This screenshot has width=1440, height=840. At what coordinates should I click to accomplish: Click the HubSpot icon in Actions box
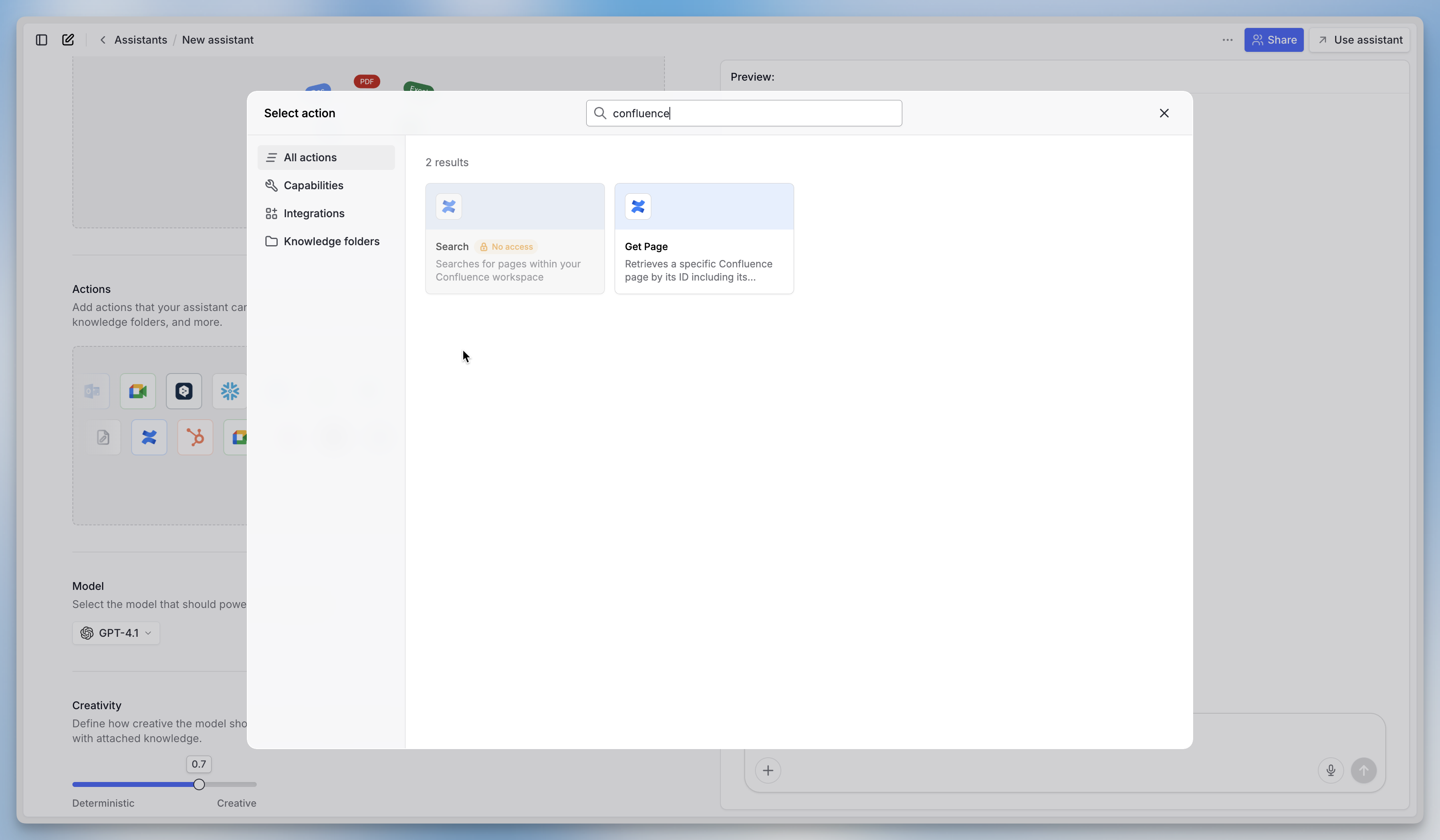point(195,438)
